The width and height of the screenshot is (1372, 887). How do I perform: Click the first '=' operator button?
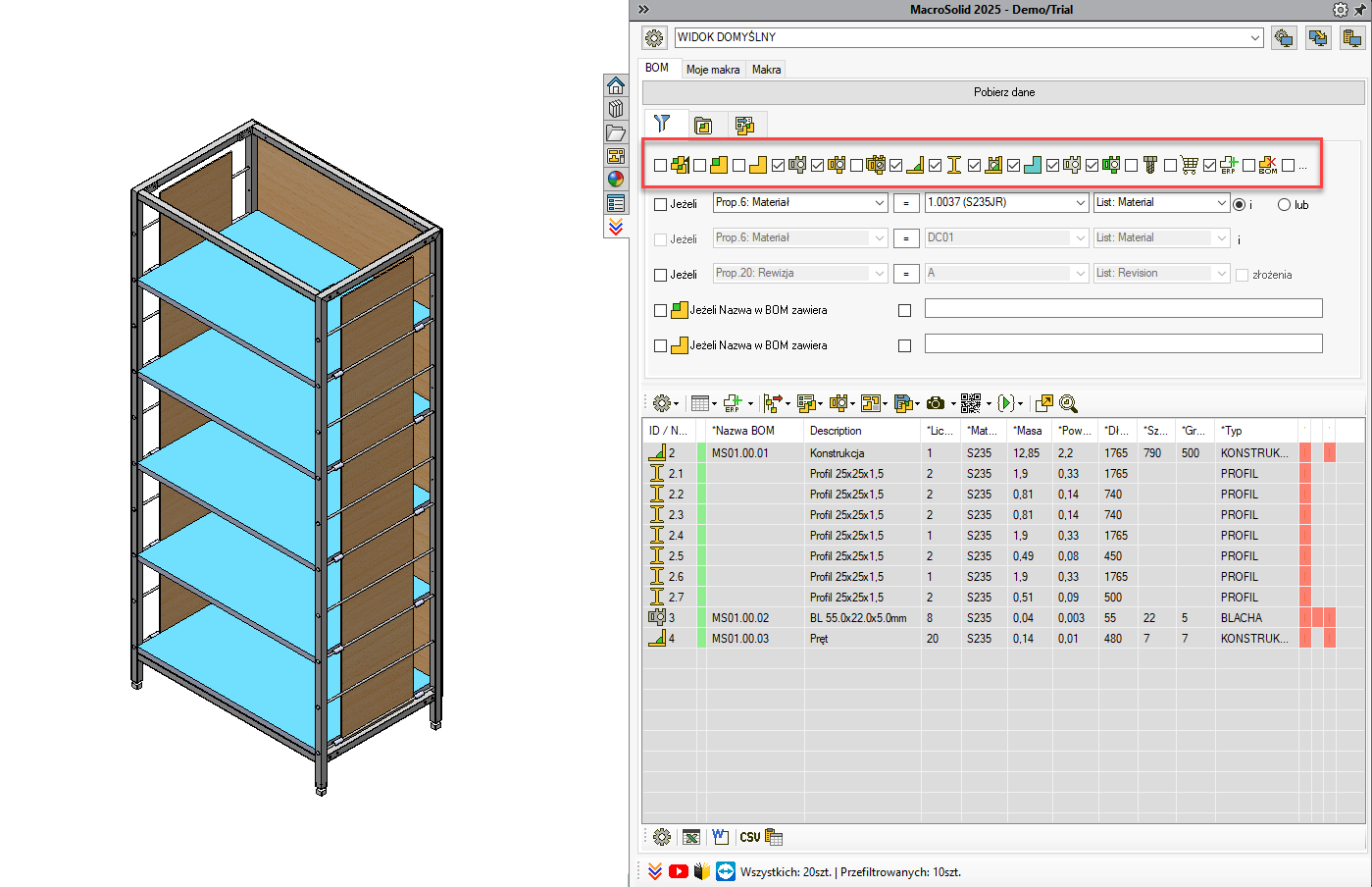[x=905, y=203]
